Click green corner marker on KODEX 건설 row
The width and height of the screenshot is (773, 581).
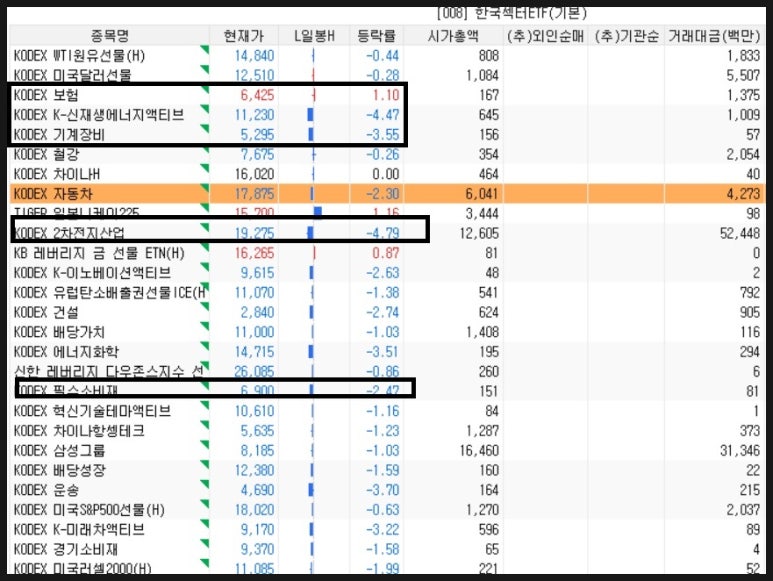coord(205,307)
